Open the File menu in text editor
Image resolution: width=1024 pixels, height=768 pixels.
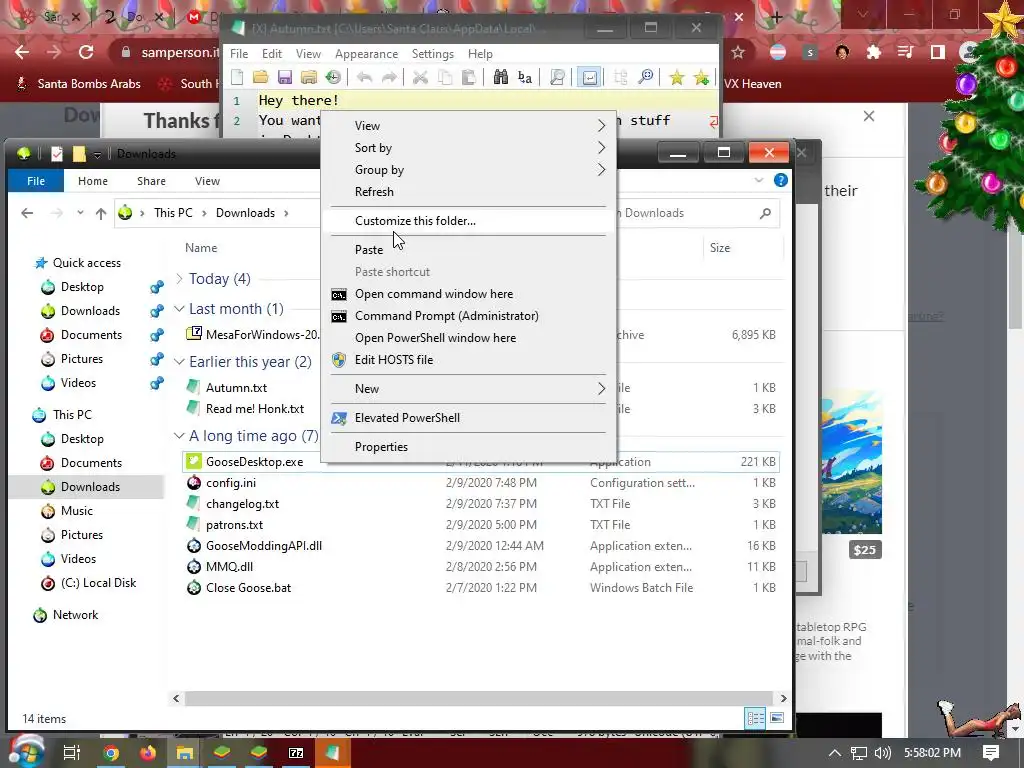[x=238, y=54]
